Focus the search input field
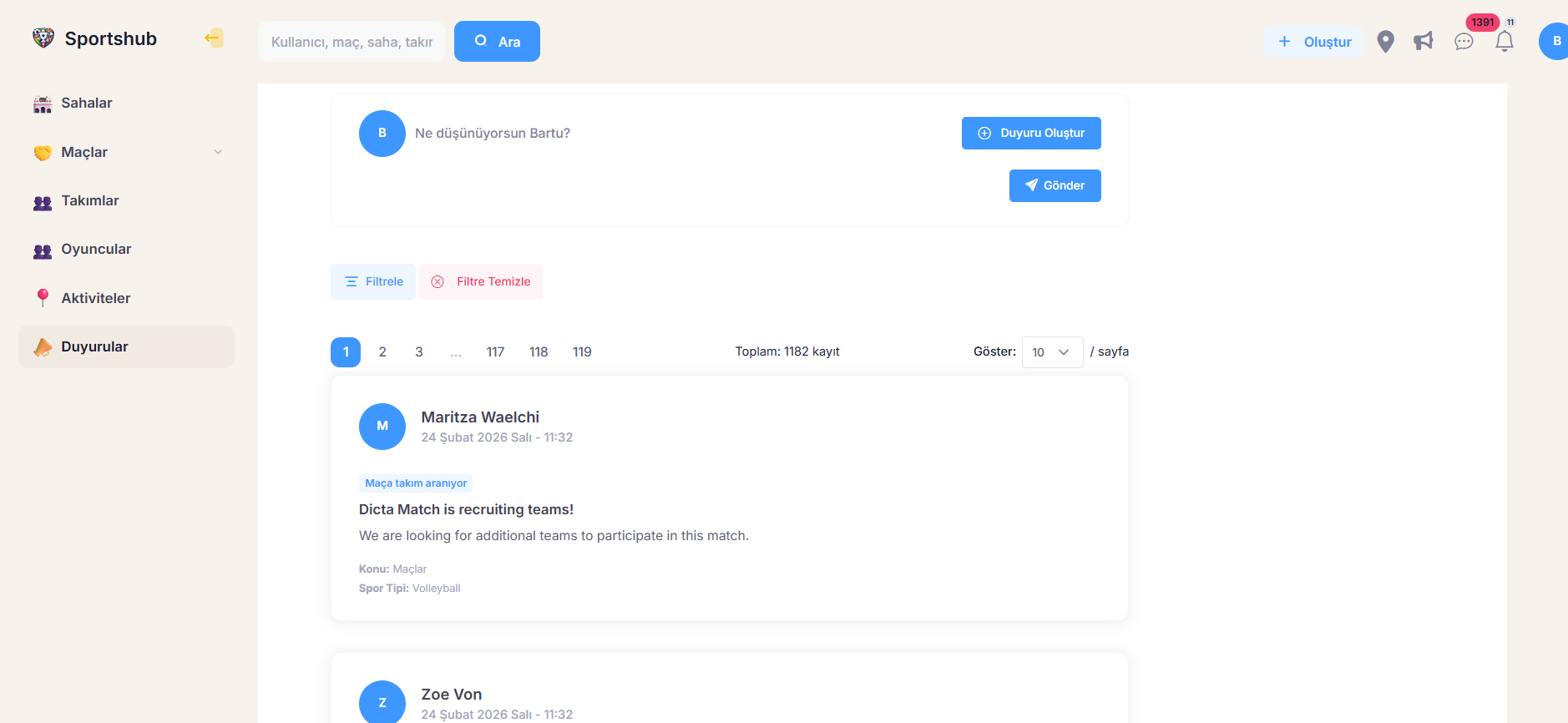Screen dimensions: 1568x723 (x=352, y=42)
